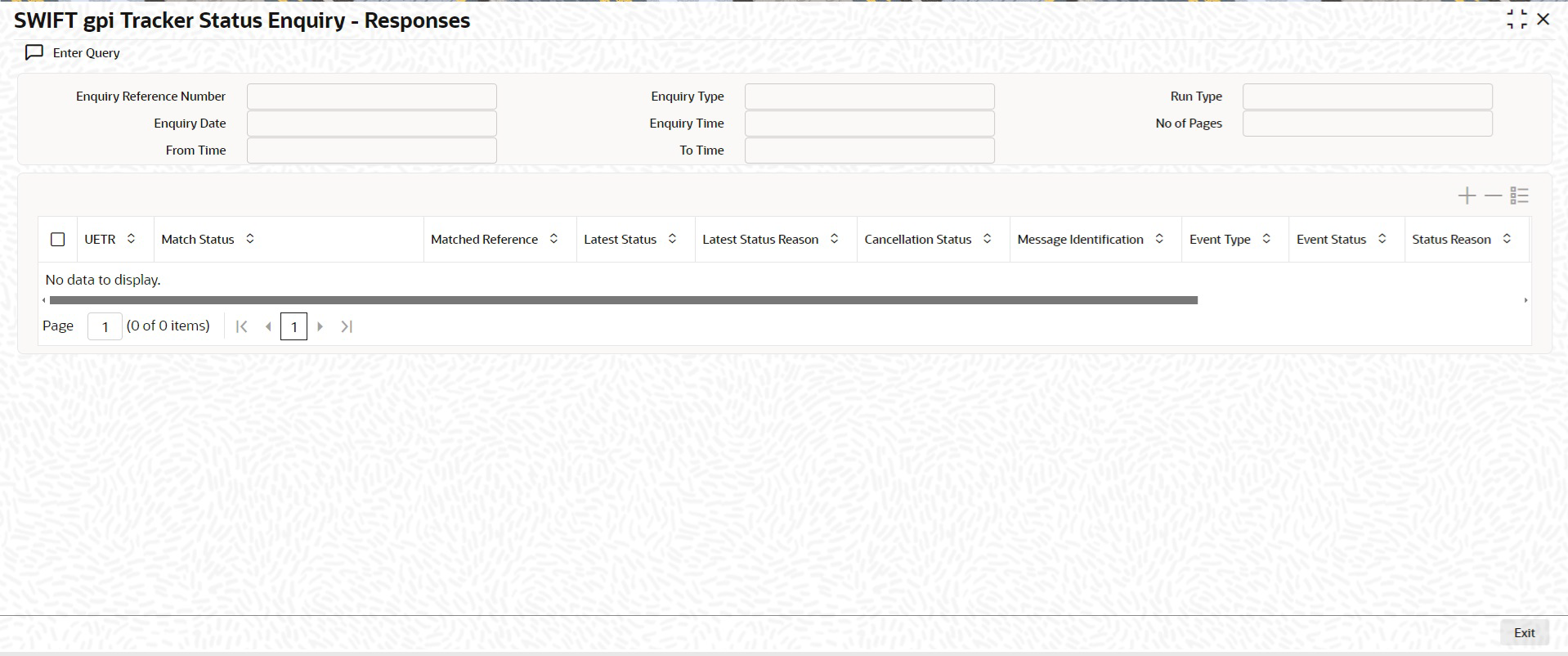Minimize the enquiry window
Image resolution: width=1568 pixels, height=656 pixels.
click(x=1516, y=20)
